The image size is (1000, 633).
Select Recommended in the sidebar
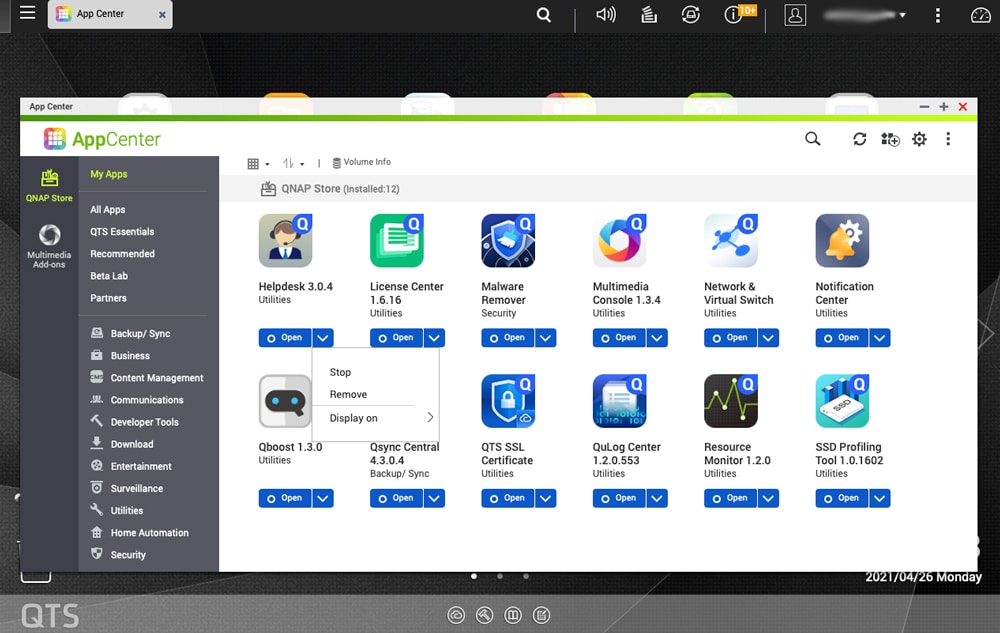coord(122,254)
